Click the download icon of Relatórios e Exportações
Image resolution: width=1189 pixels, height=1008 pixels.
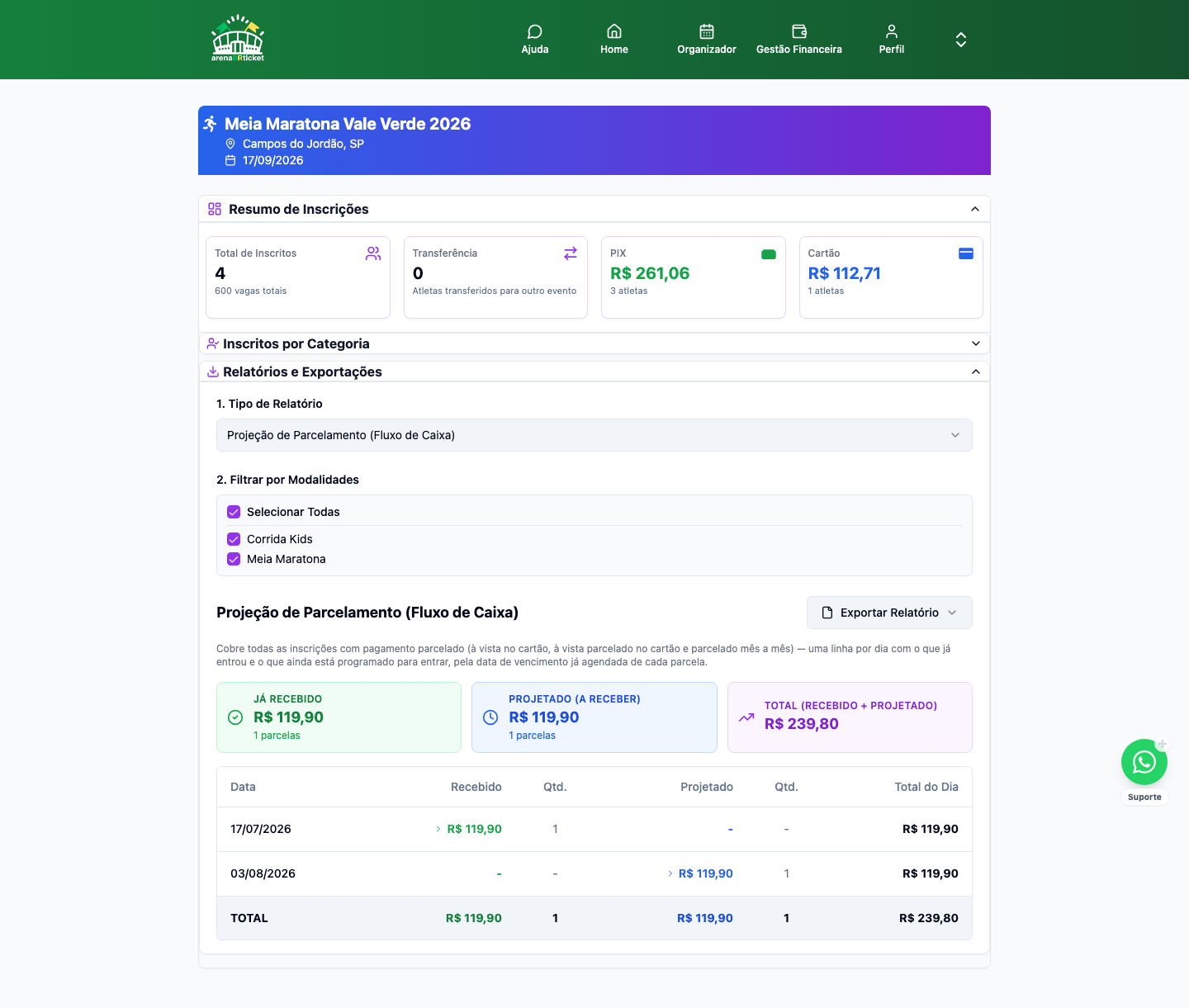[213, 371]
